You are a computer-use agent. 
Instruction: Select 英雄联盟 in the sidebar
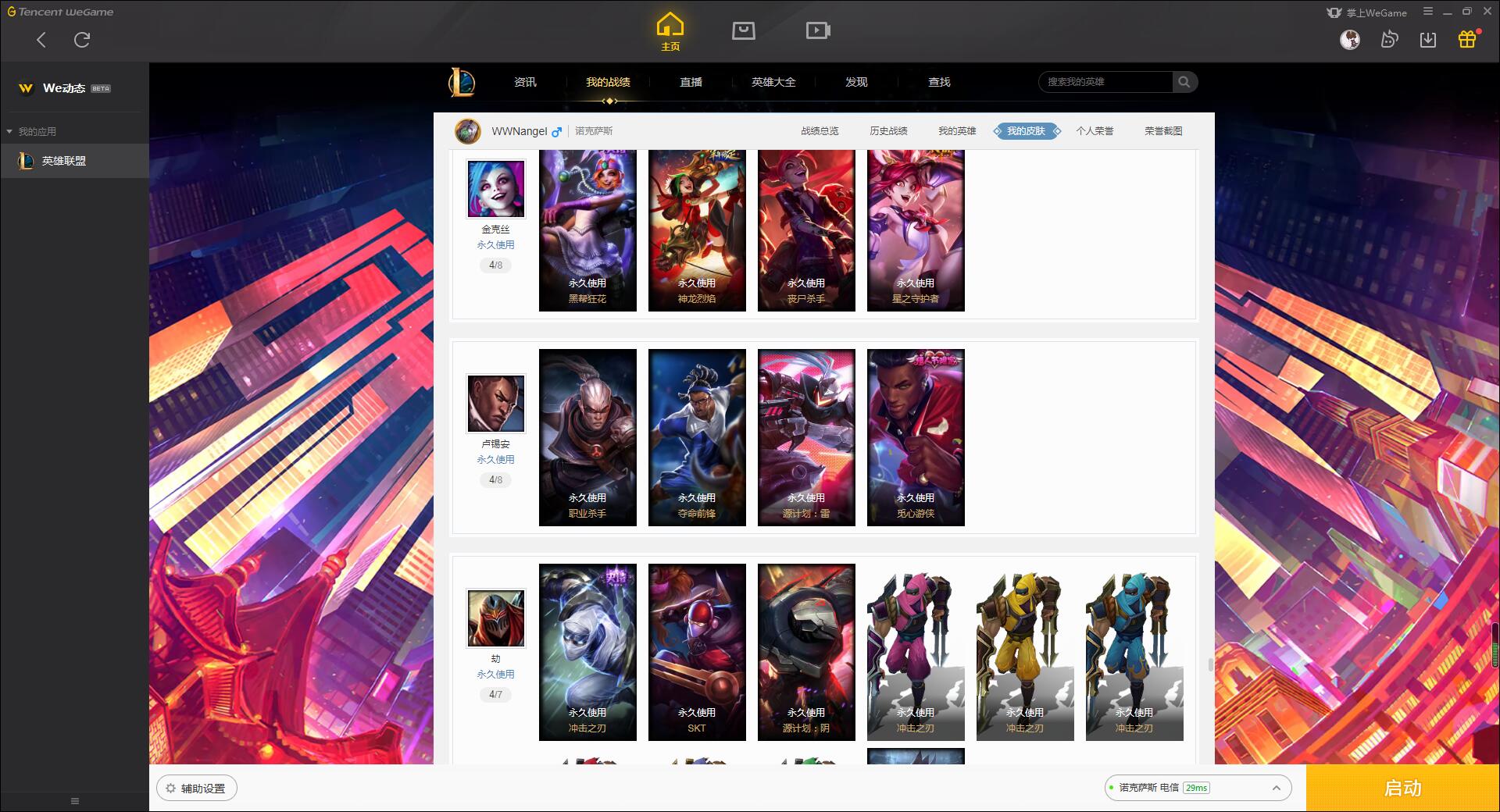[74, 161]
